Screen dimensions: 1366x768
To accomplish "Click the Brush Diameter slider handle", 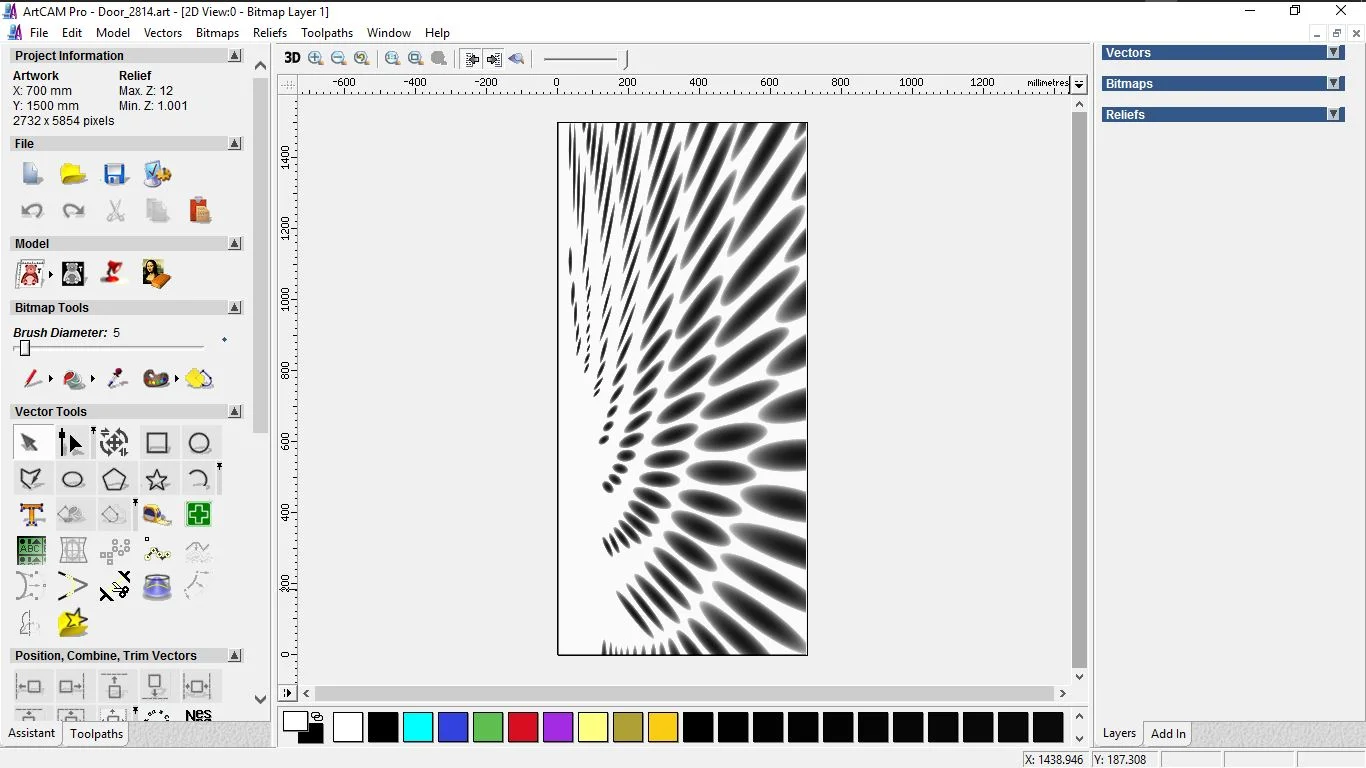I will tap(25, 348).
